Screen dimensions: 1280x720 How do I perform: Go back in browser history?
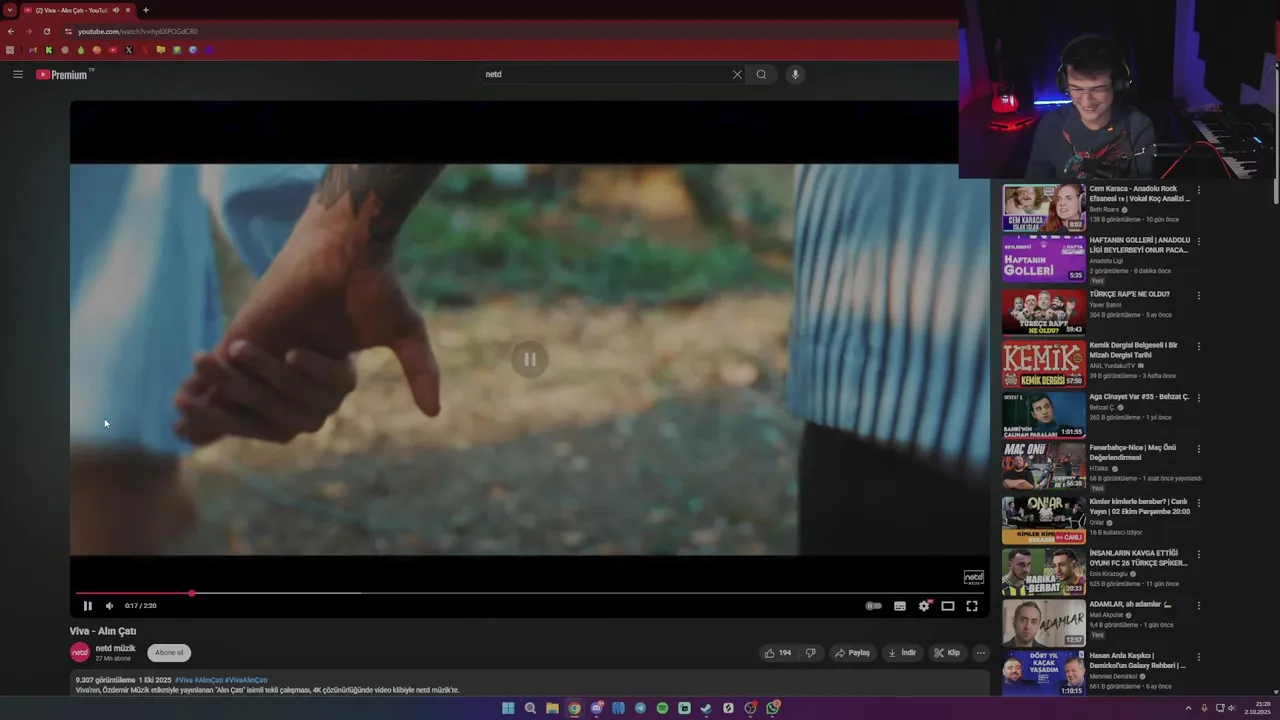(x=11, y=31)
